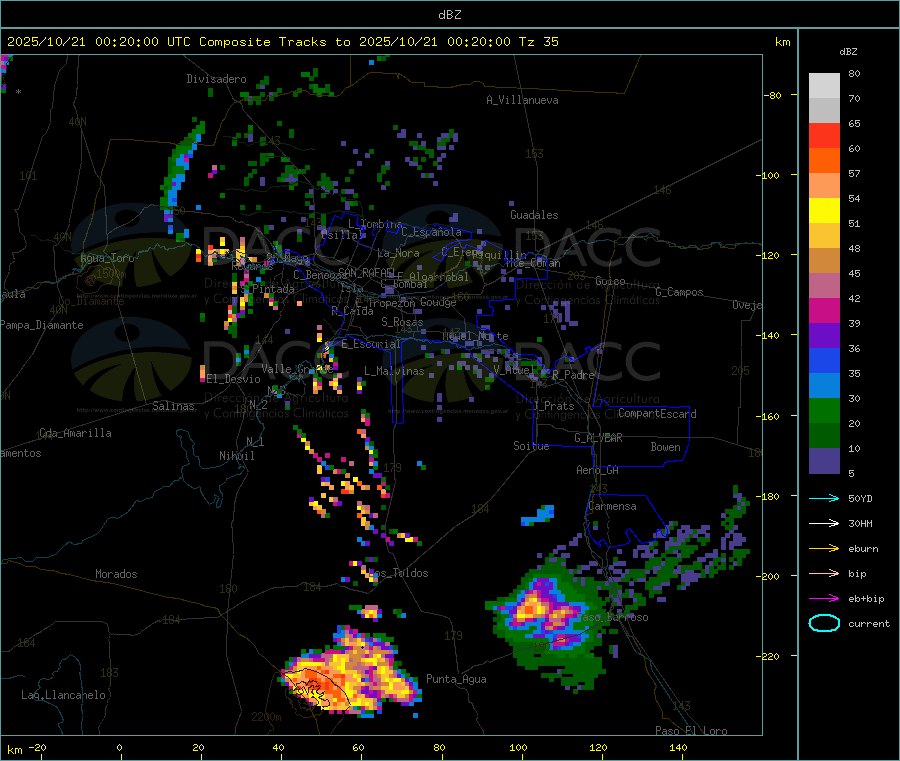Viewport: 900px width, 761px height.
Task: Select the bright green 20–30 dBZ band
Action: (824, 411)
